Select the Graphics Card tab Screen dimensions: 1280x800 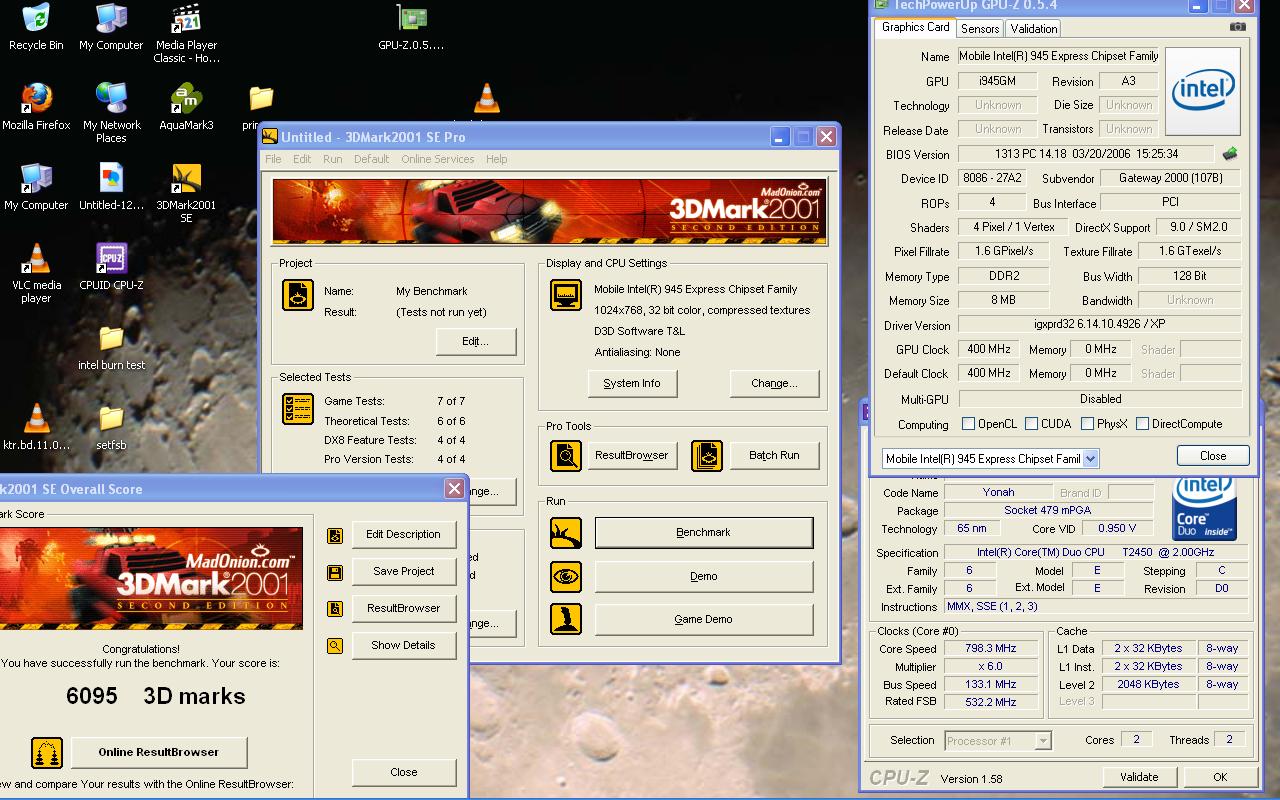[915, 27]
